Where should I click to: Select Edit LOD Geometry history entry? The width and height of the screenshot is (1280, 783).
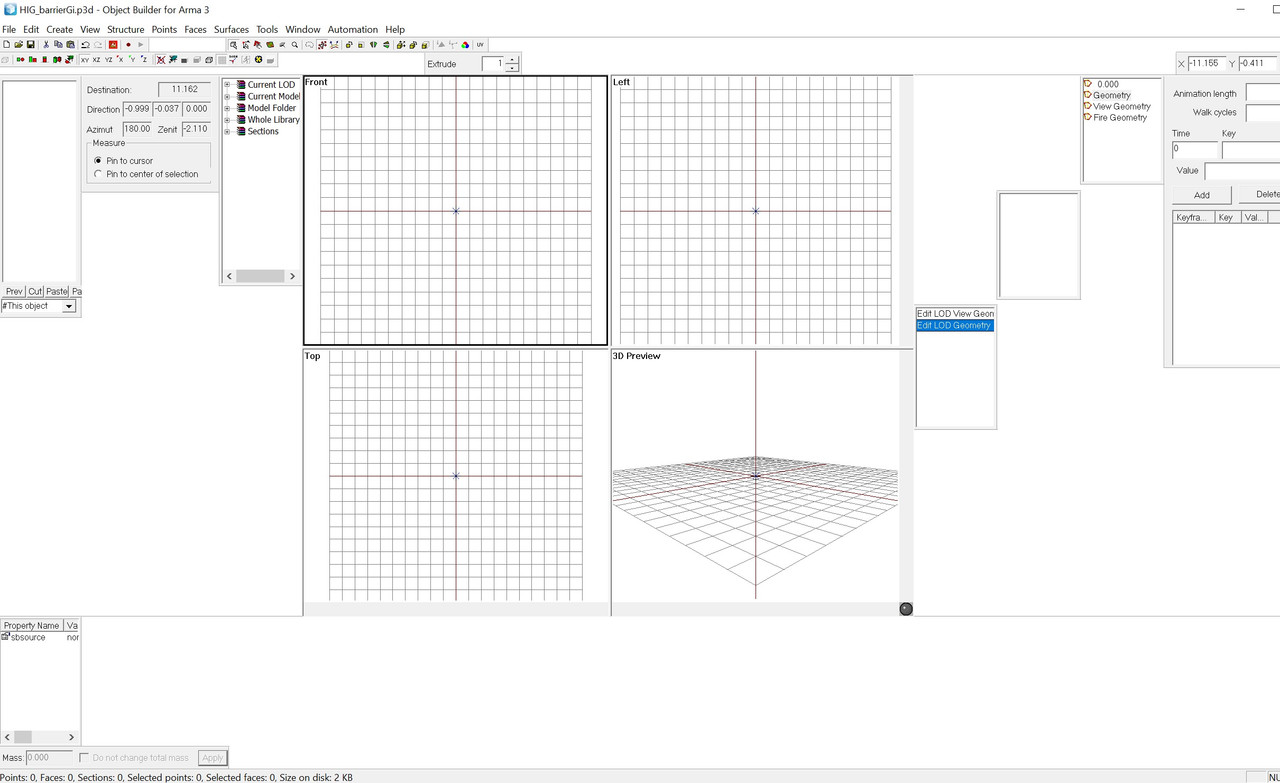(955, 325)
